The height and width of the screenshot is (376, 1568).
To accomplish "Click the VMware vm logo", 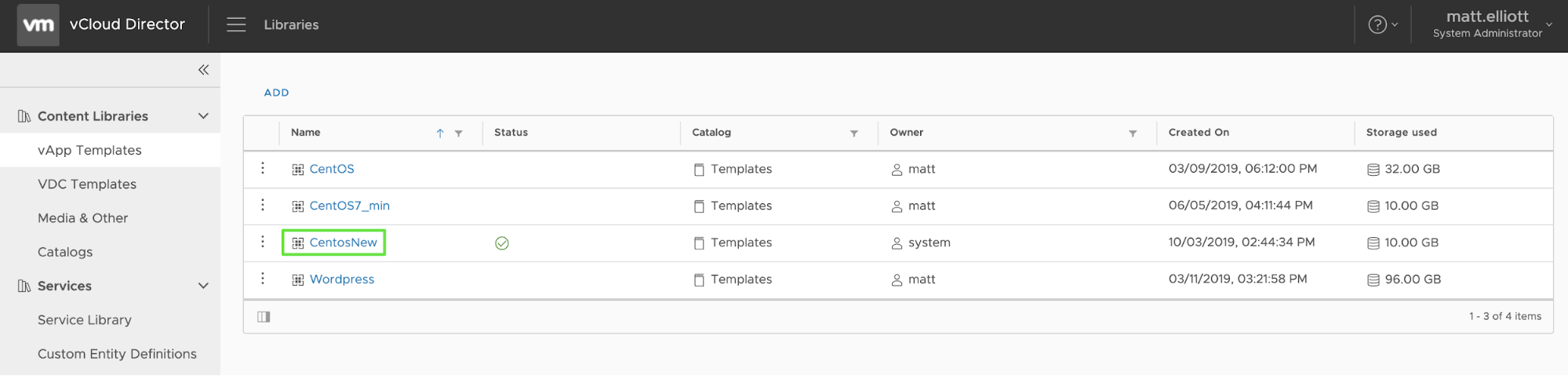I will [x=38, y=25].
